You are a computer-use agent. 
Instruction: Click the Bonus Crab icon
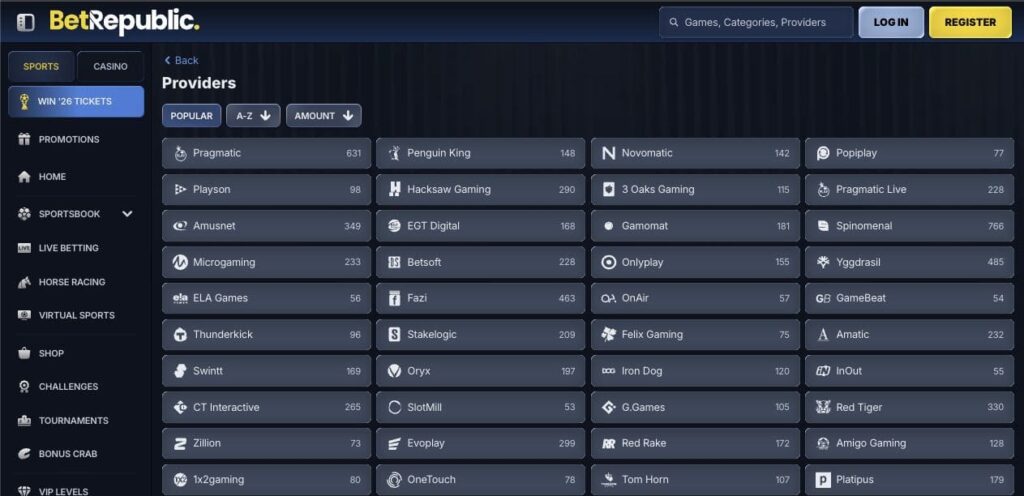tap(24, 454)
